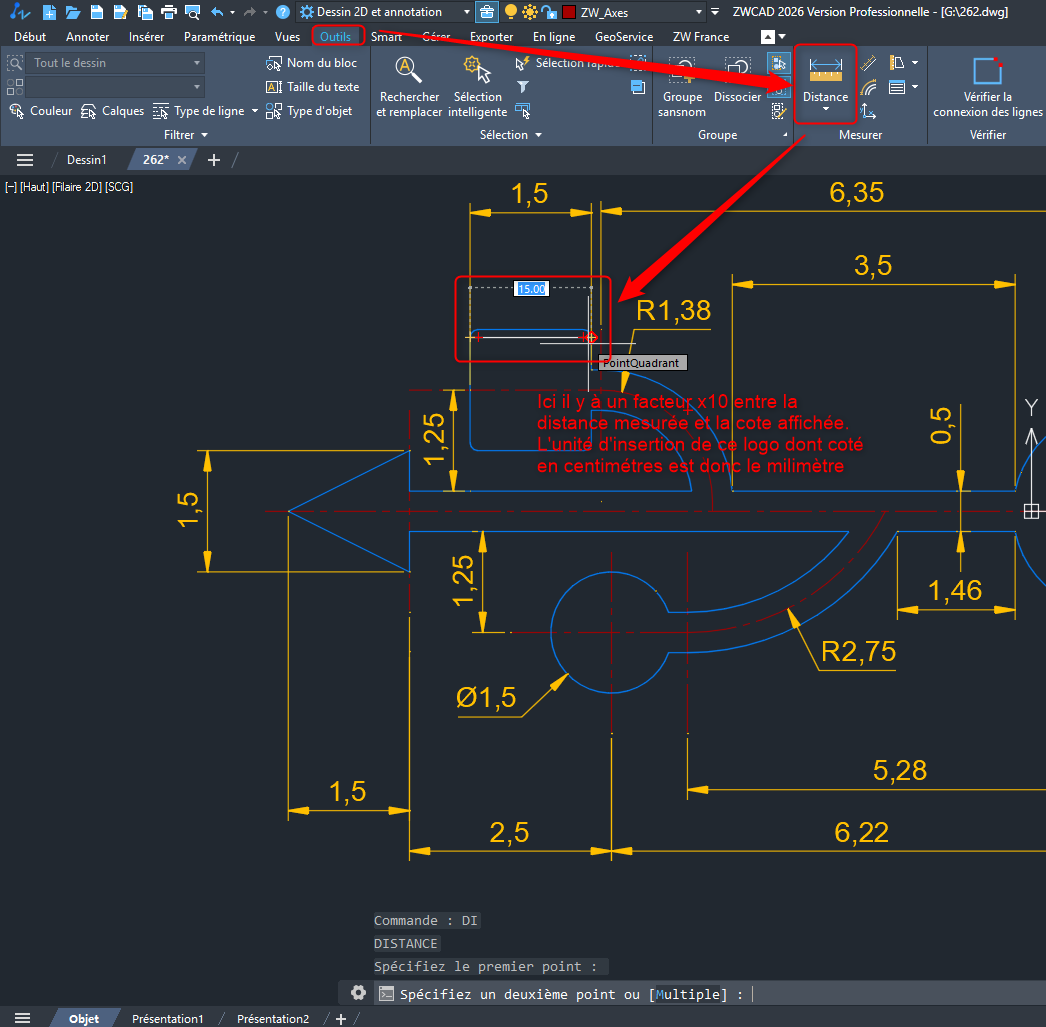Expand the Filtrer panel arrow
1046x1027 pixels.
coord(205,135)
